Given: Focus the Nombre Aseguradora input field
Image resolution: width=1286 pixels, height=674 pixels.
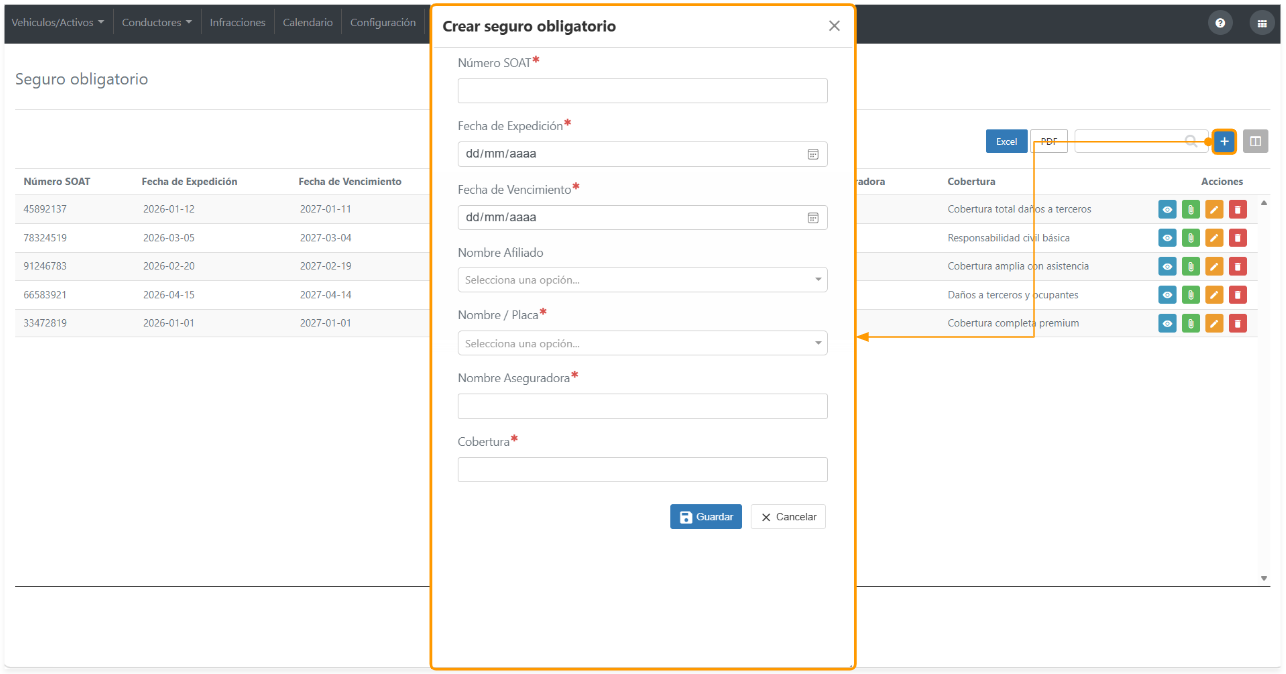Looking at the screenshot, I should click(x=643, y=406).
